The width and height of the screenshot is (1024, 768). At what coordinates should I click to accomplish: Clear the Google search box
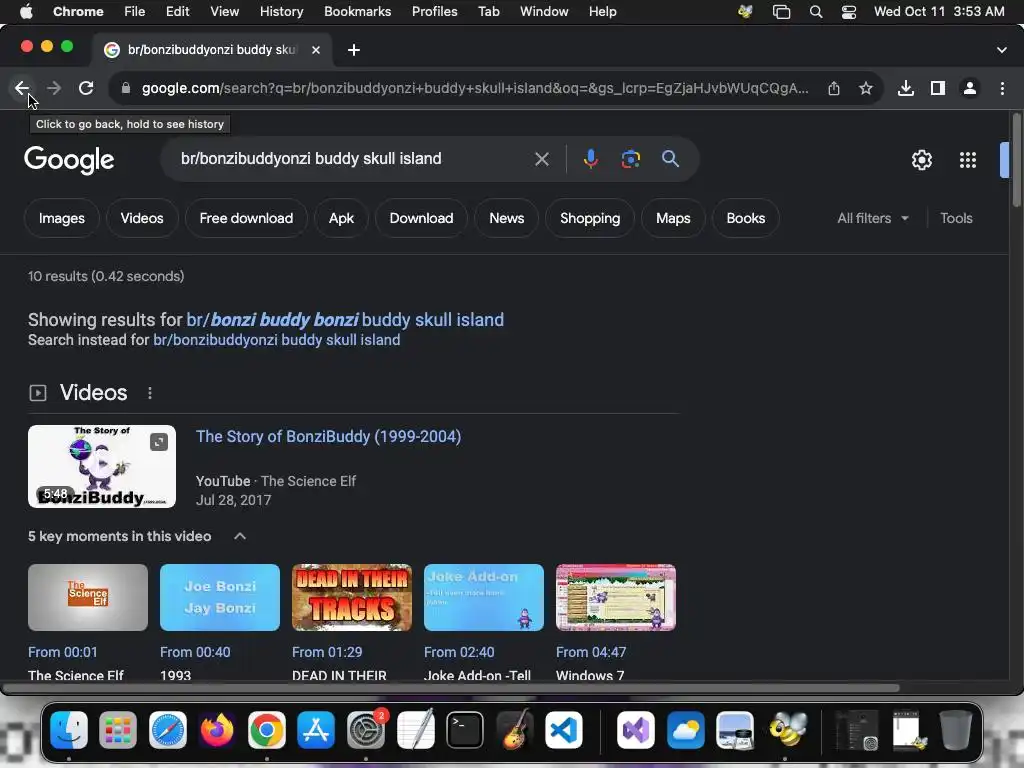coord(541,159)
